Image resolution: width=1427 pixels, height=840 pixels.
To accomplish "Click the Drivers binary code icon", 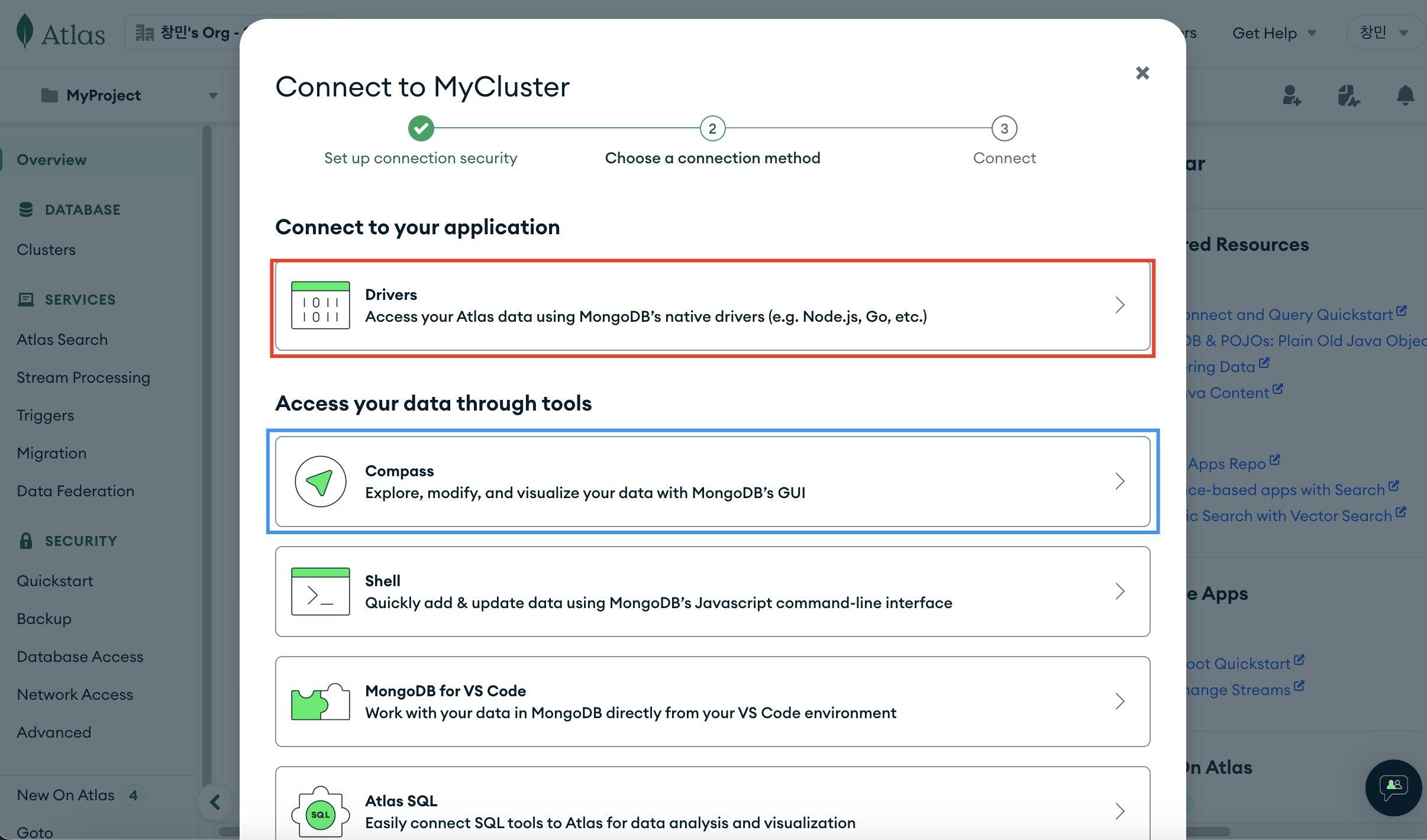I will (x=320, y=305).
